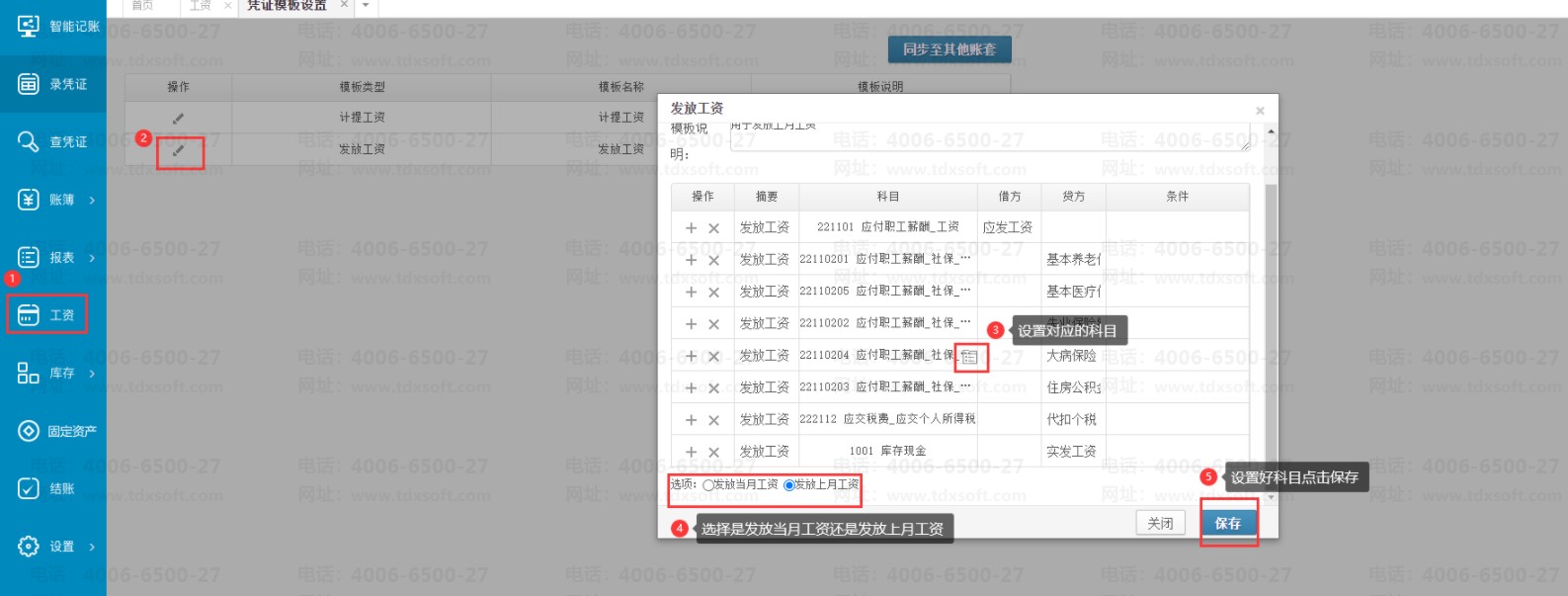1568x596 pixels.
Task: Switch to the 首页 tab
Action: pyautogui.click(x=143, y=6)
